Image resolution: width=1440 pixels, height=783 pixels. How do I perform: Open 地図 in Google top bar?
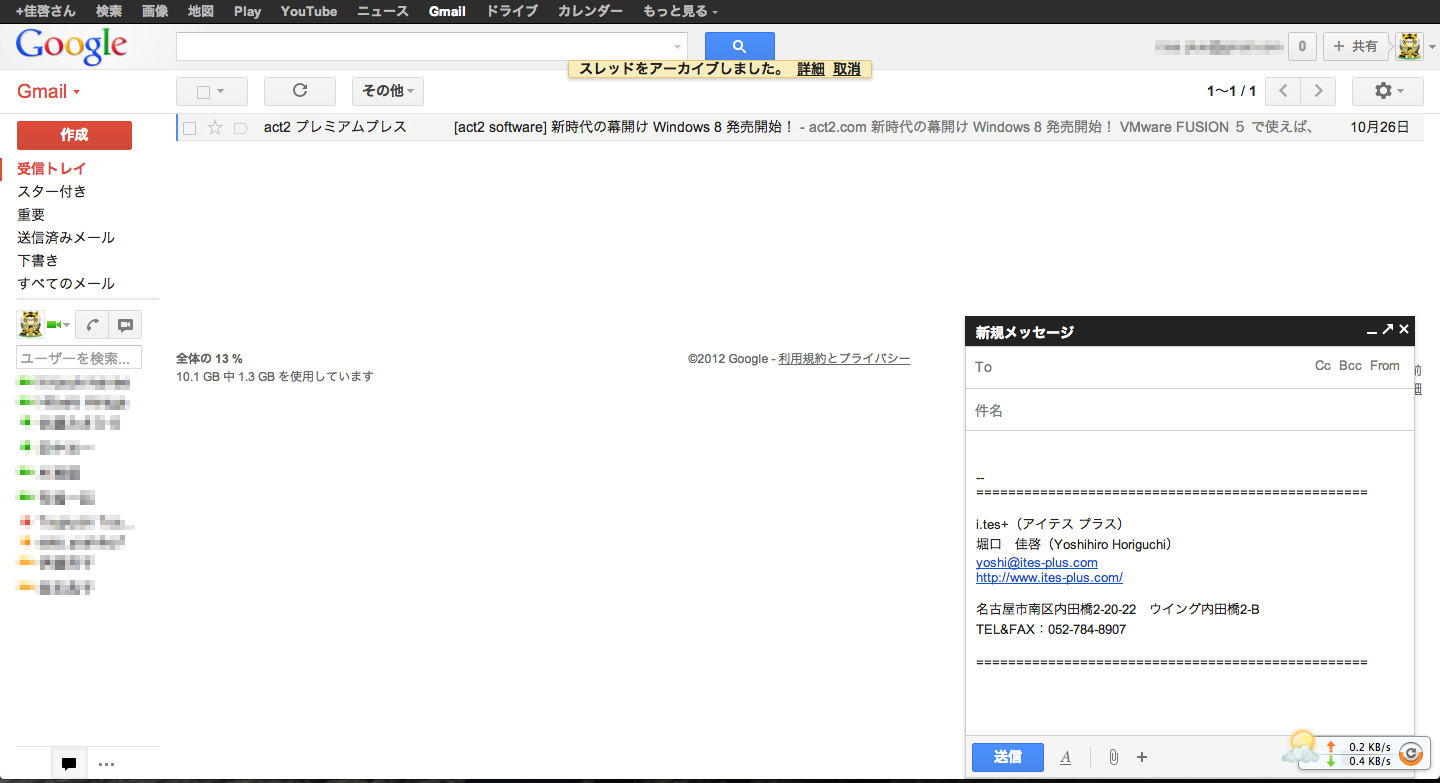(201, 11)
